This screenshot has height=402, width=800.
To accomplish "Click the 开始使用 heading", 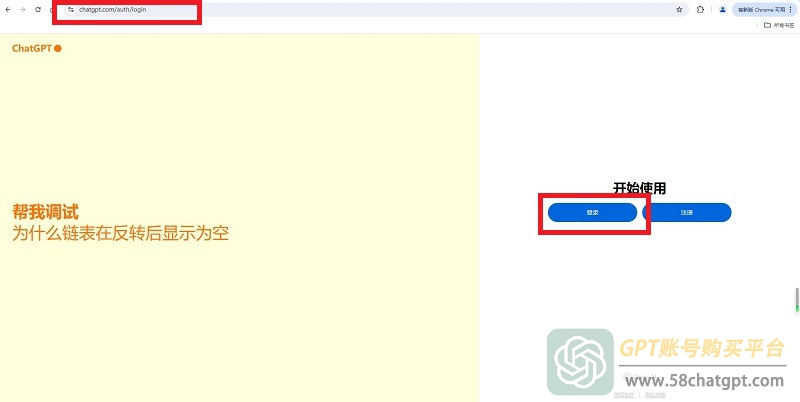I will (639, 188).
